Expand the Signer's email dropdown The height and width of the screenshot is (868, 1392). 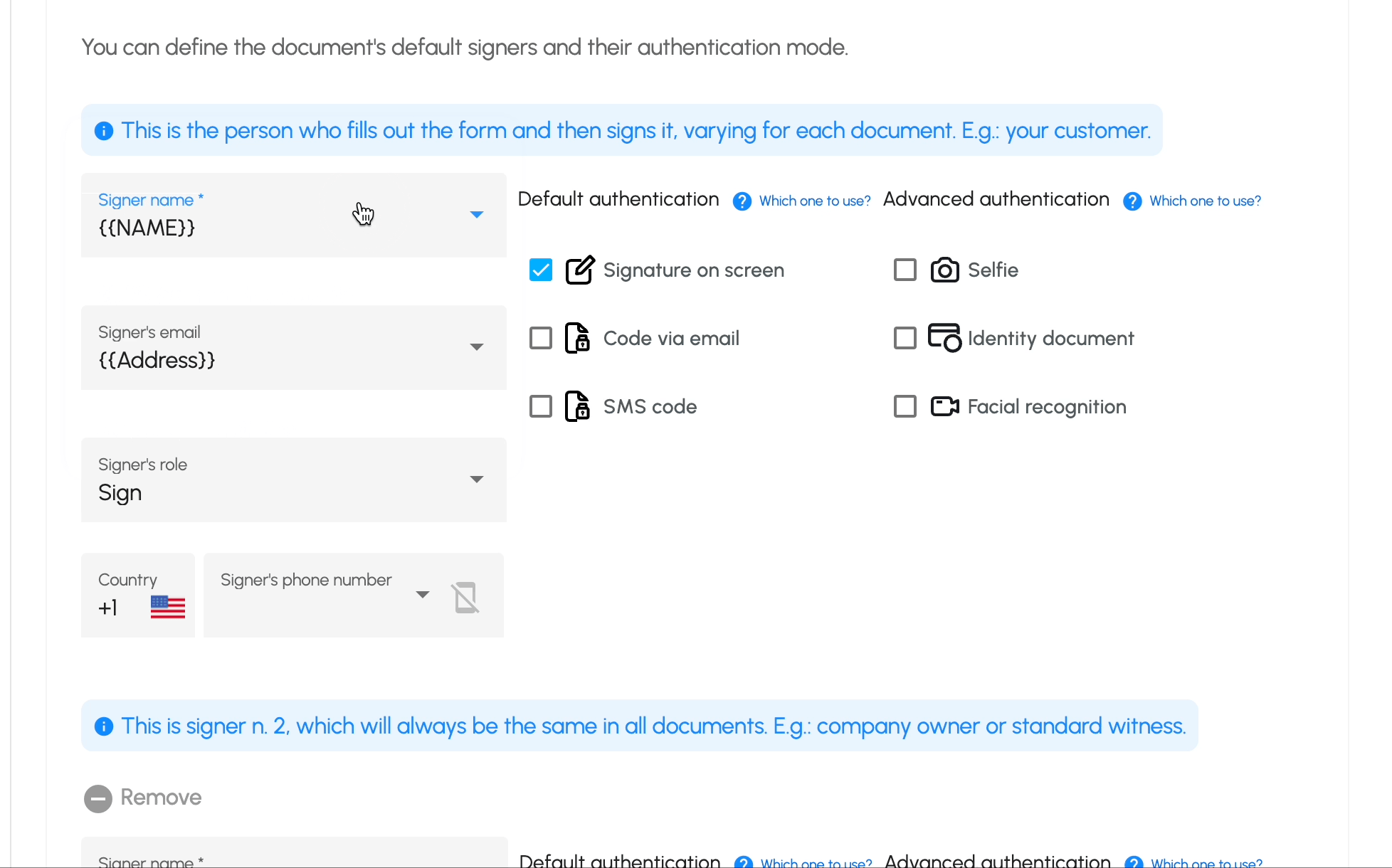(x=477, y=346)
